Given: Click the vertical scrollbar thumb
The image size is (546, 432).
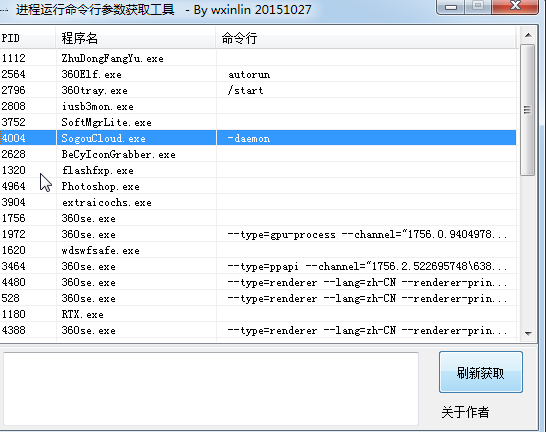Looking at the screenshot, I should pyautogui.click(x=528, y=110).
